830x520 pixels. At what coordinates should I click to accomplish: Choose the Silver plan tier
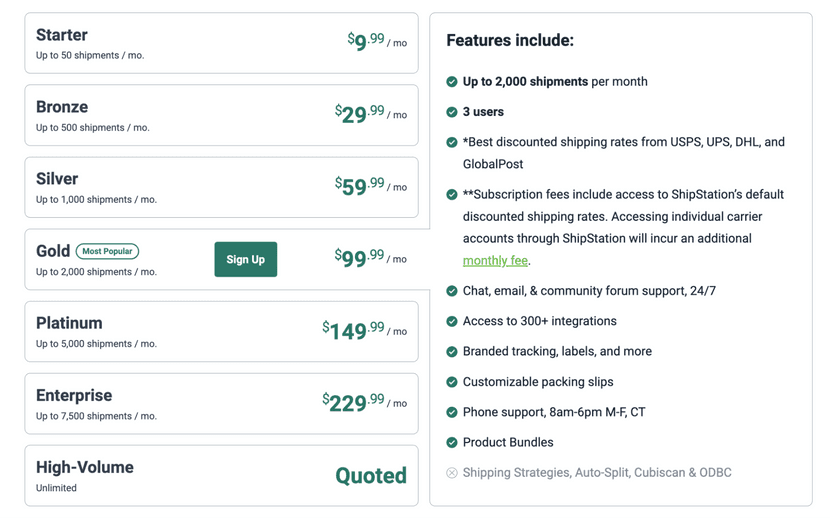coord(221,187)
